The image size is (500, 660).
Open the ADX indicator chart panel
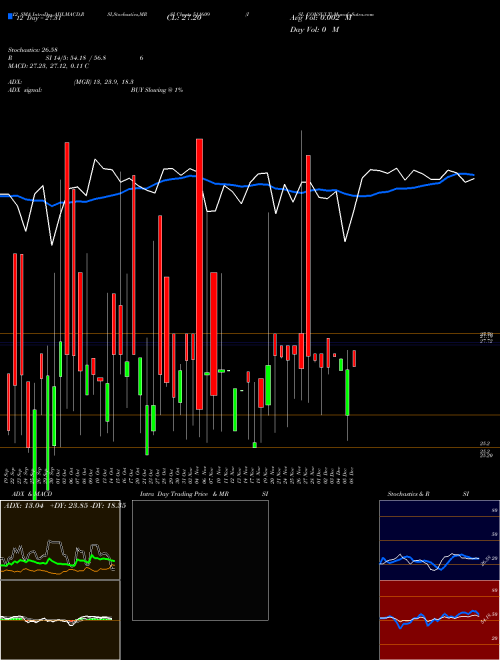pos(60,540)
